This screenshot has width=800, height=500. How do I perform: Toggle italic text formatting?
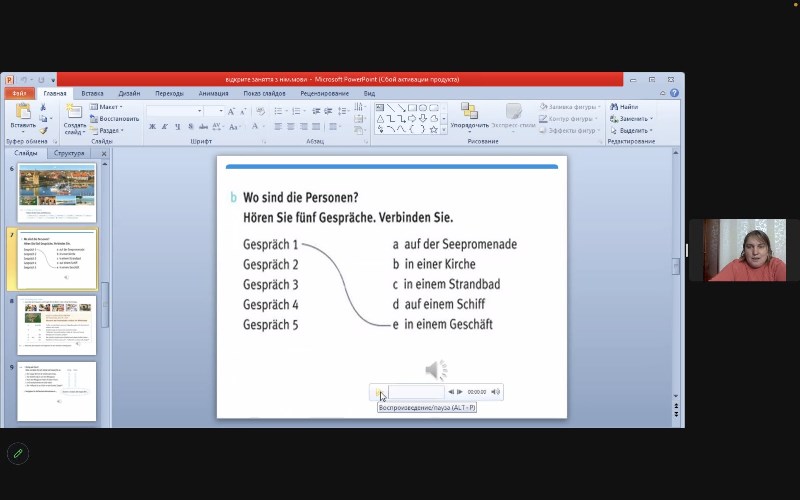pos(166,127)
